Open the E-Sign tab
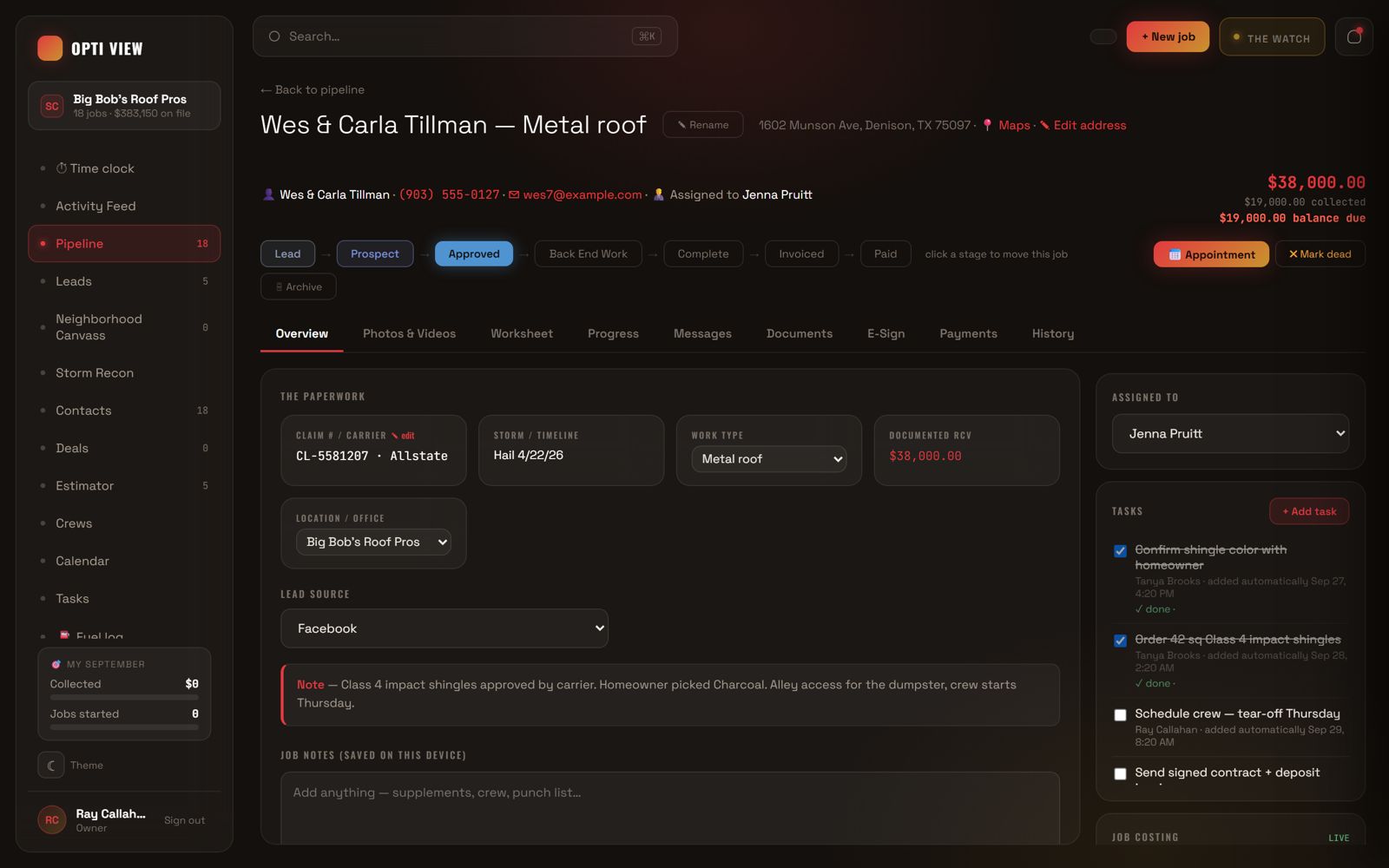The image size is (1389, 868). (885, 333)
